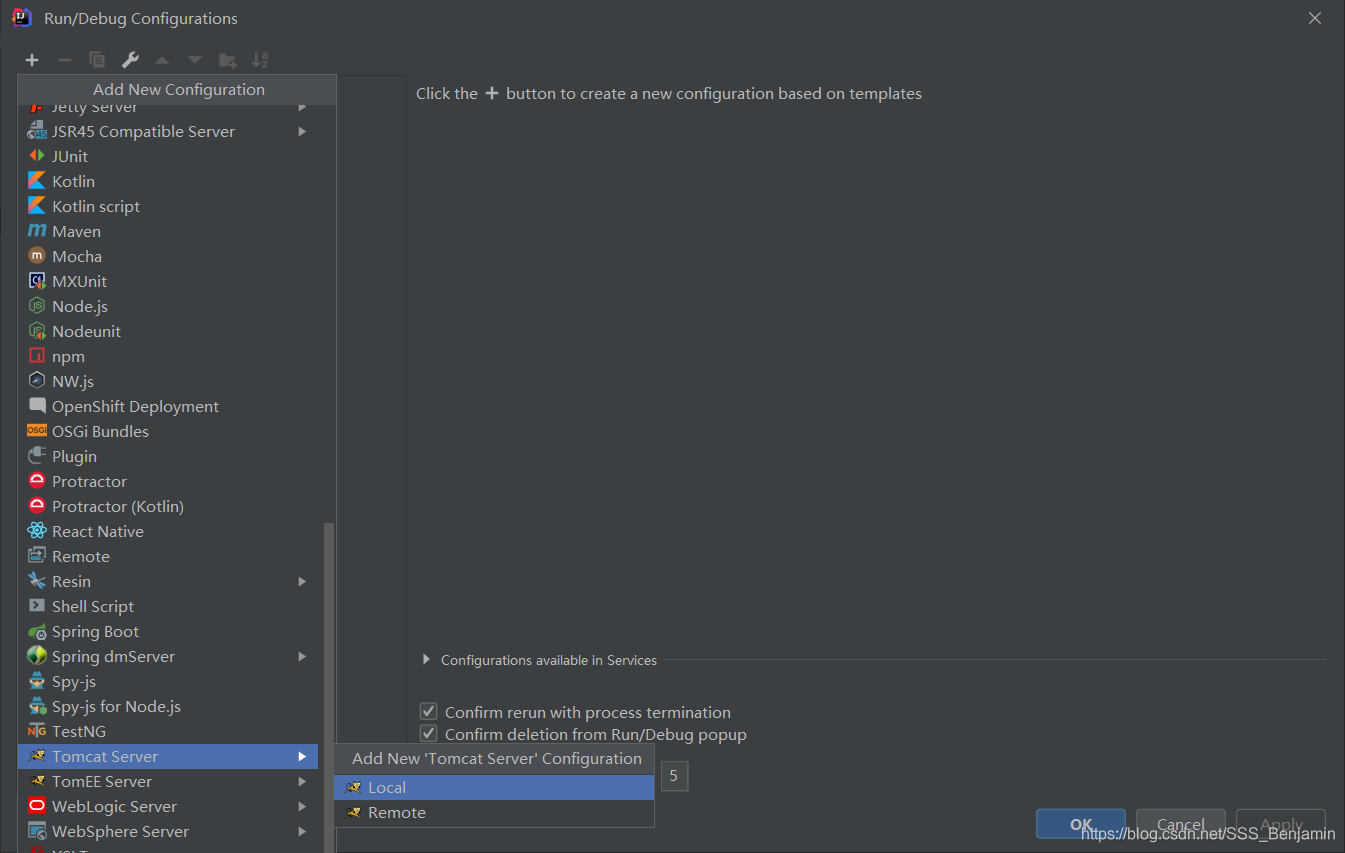Choose OpenShift Deployment icon
The height and width of the screenshot is (853, 1345).
point(37,406)
